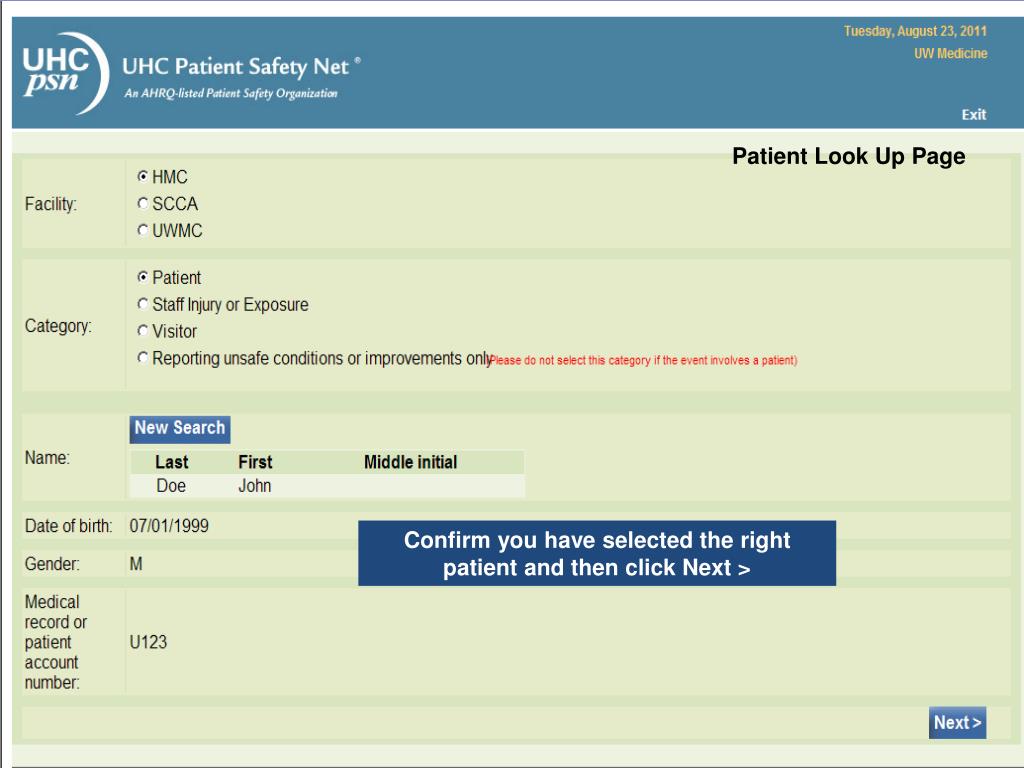
Task: Click the Next > button
Action: tap(957, 722)
